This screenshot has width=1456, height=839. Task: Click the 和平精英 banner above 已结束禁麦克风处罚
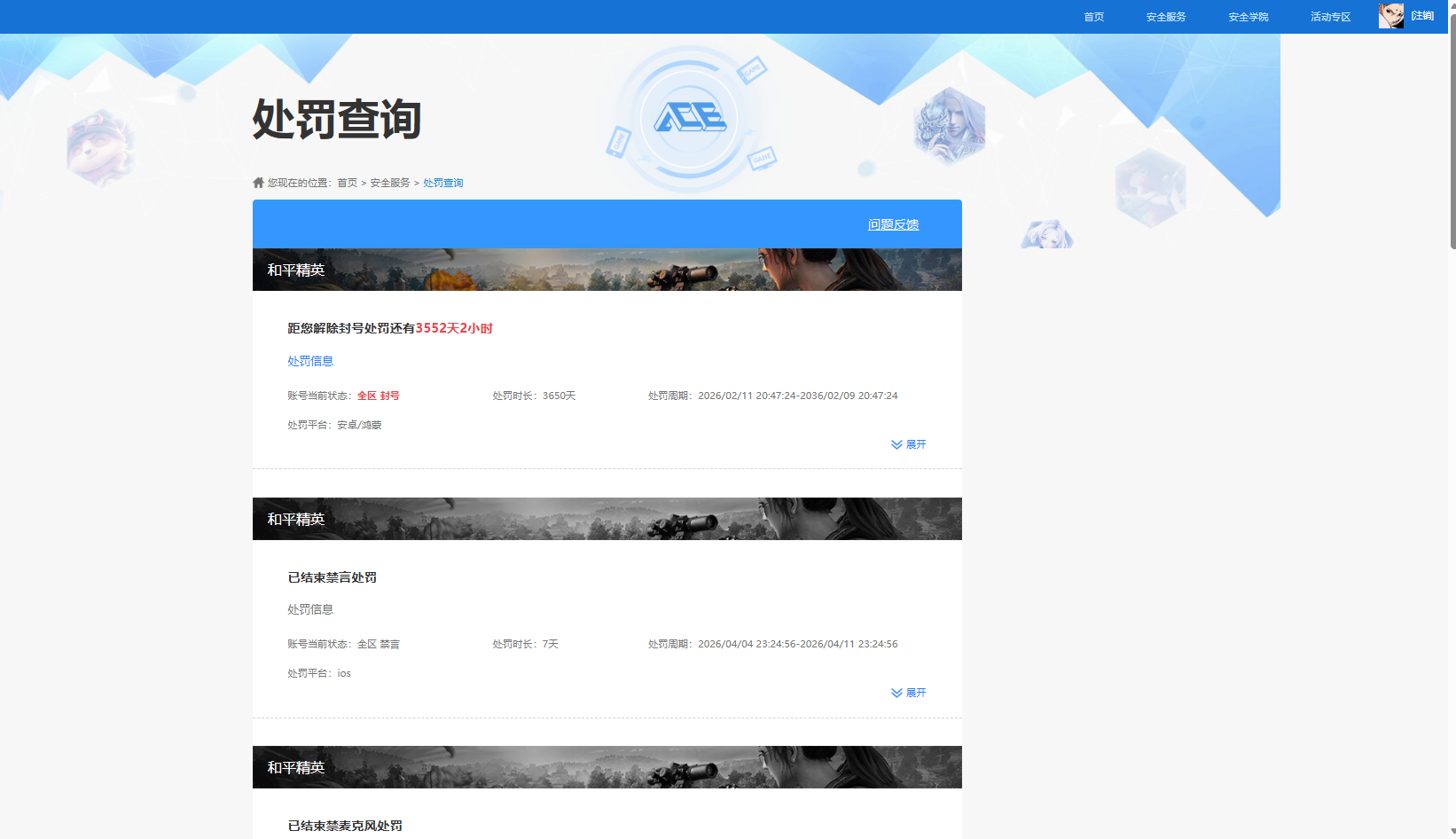coord(607,767)
